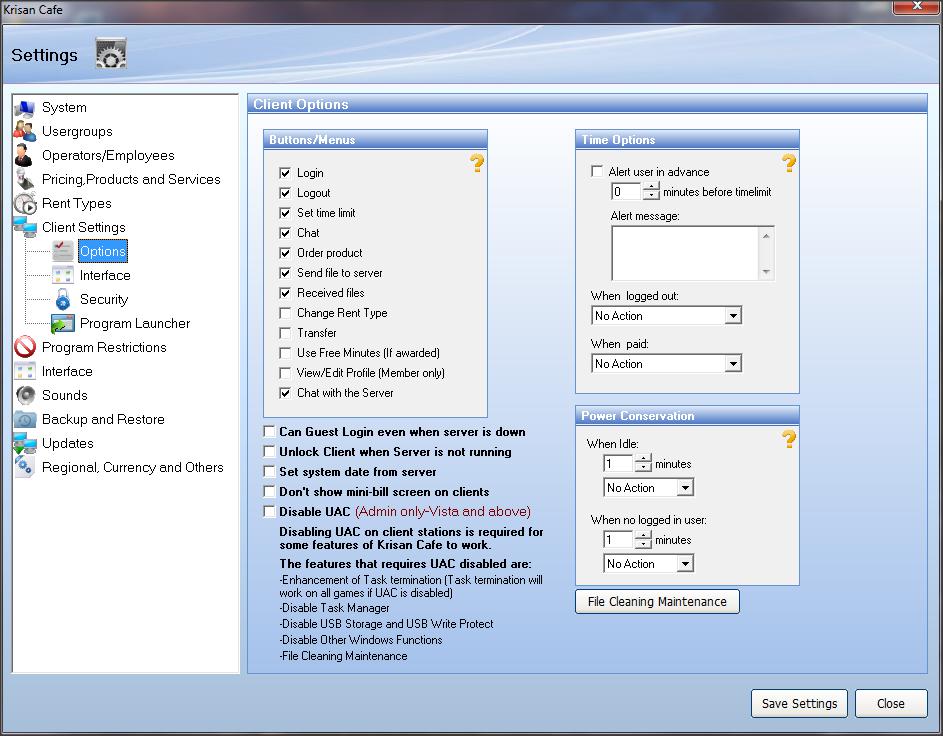Adjust the minutes before timelimit spinner

(x=651, y=192)
